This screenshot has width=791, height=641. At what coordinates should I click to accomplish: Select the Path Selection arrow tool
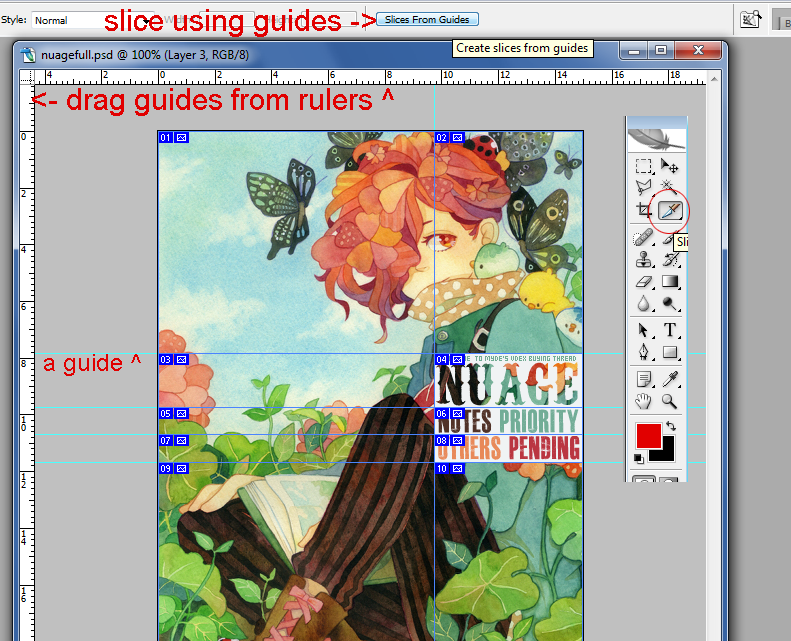[643, 330]
